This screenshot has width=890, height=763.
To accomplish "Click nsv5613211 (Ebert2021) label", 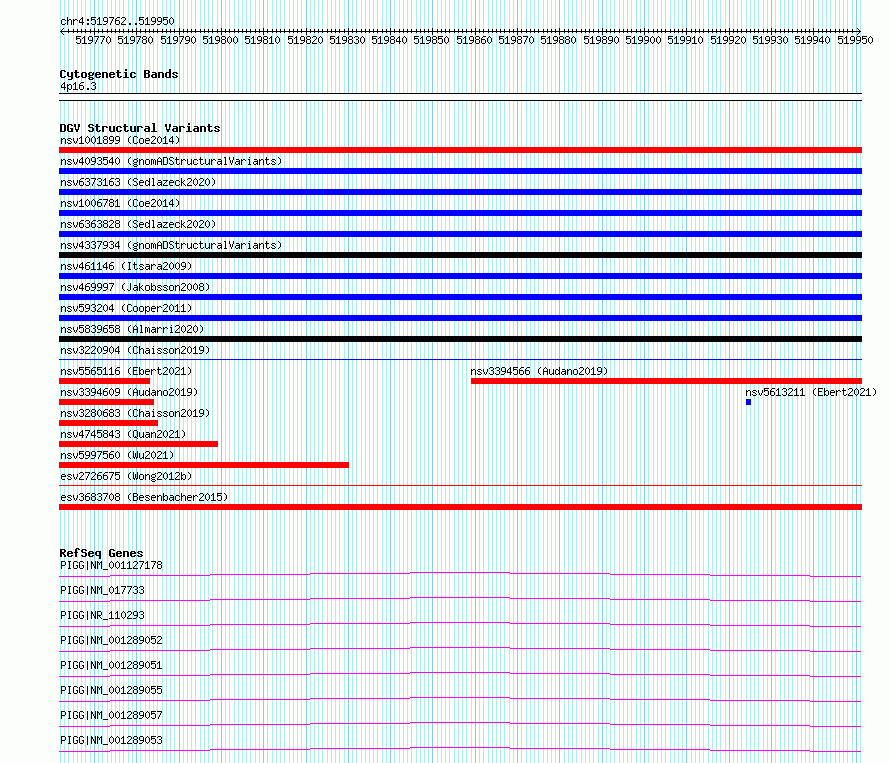I will (811, 392).
